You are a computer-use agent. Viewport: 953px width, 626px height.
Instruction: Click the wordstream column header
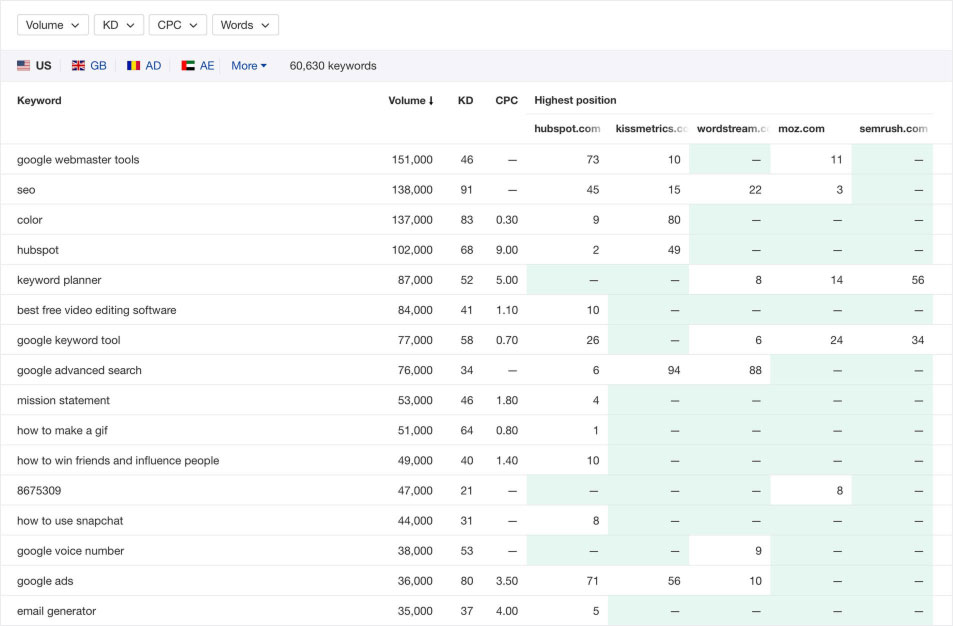point(733,129)
